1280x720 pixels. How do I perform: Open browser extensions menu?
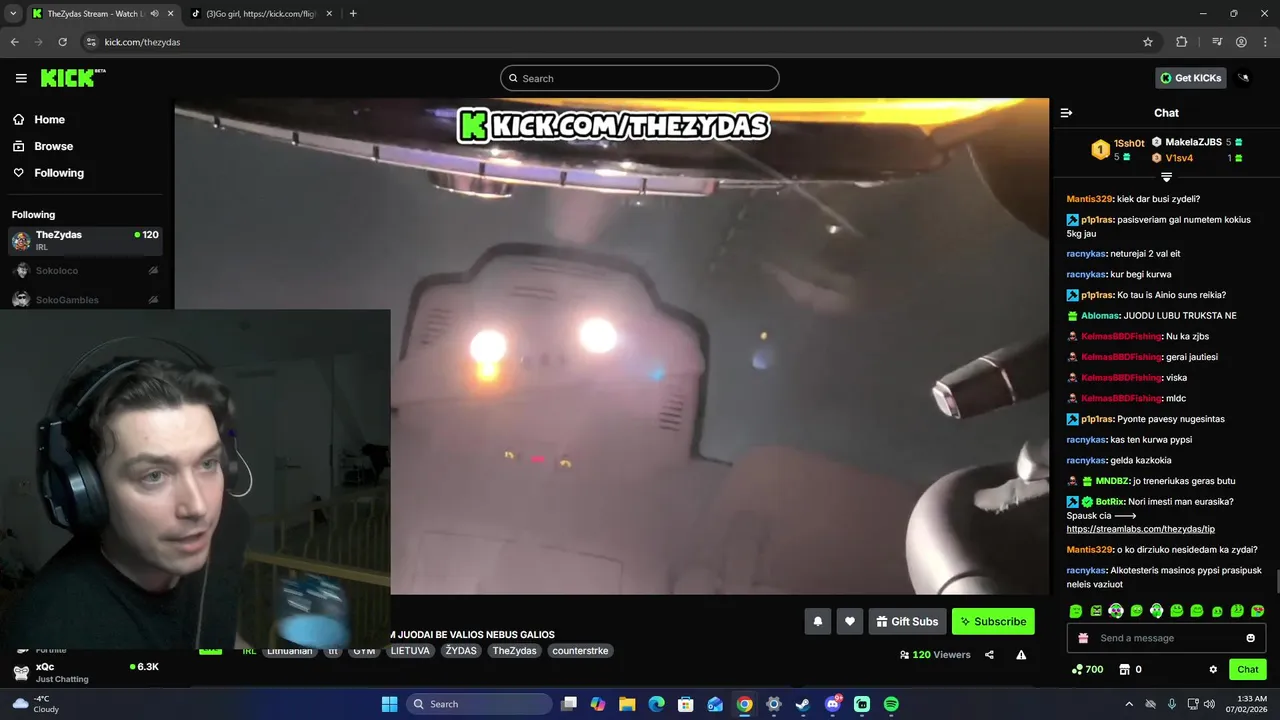tap(1181, 42)
